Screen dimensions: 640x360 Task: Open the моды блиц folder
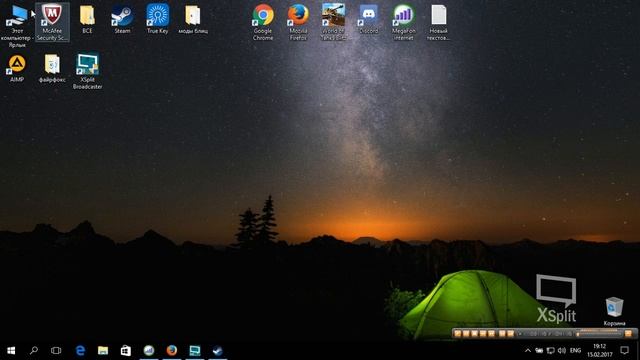coord(193,20)
